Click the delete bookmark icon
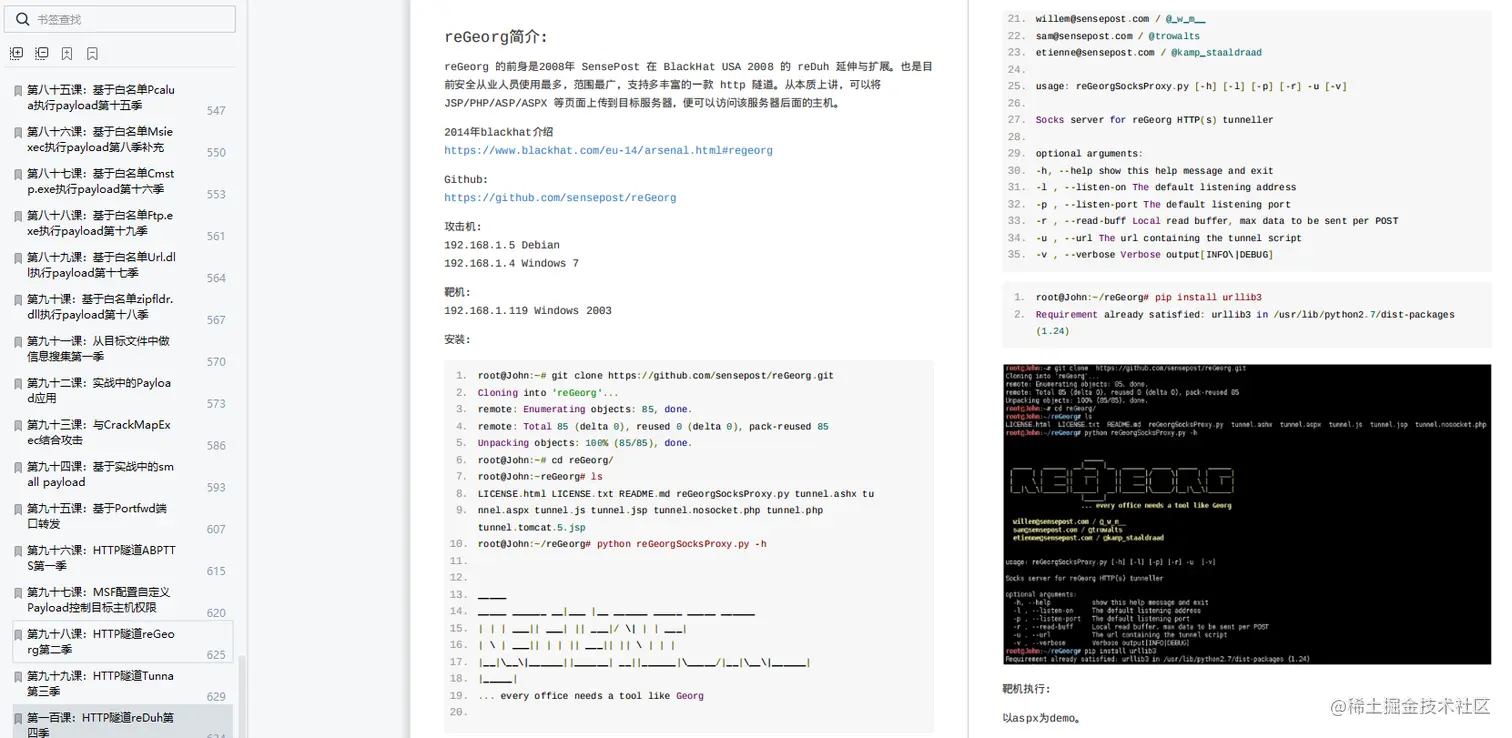This screenshot has height=738, width=1512. click(92, 53)
